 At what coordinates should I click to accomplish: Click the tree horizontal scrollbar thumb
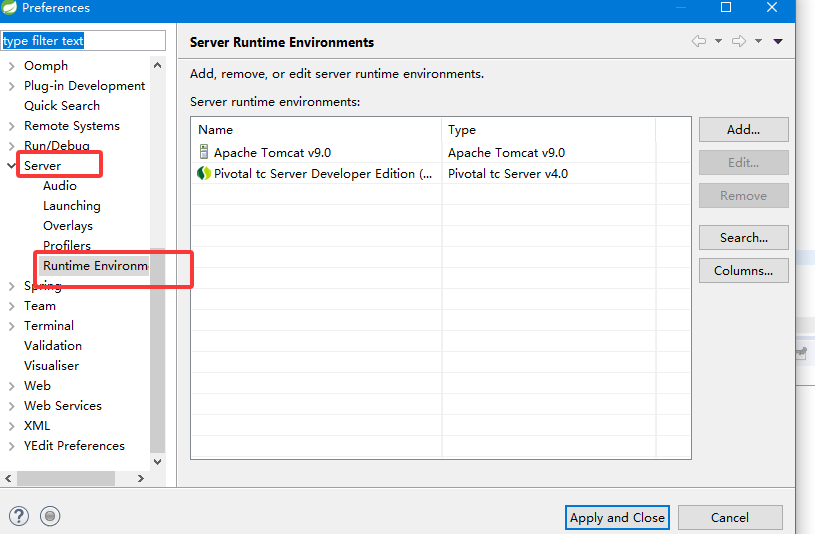[x=66, y=478]
